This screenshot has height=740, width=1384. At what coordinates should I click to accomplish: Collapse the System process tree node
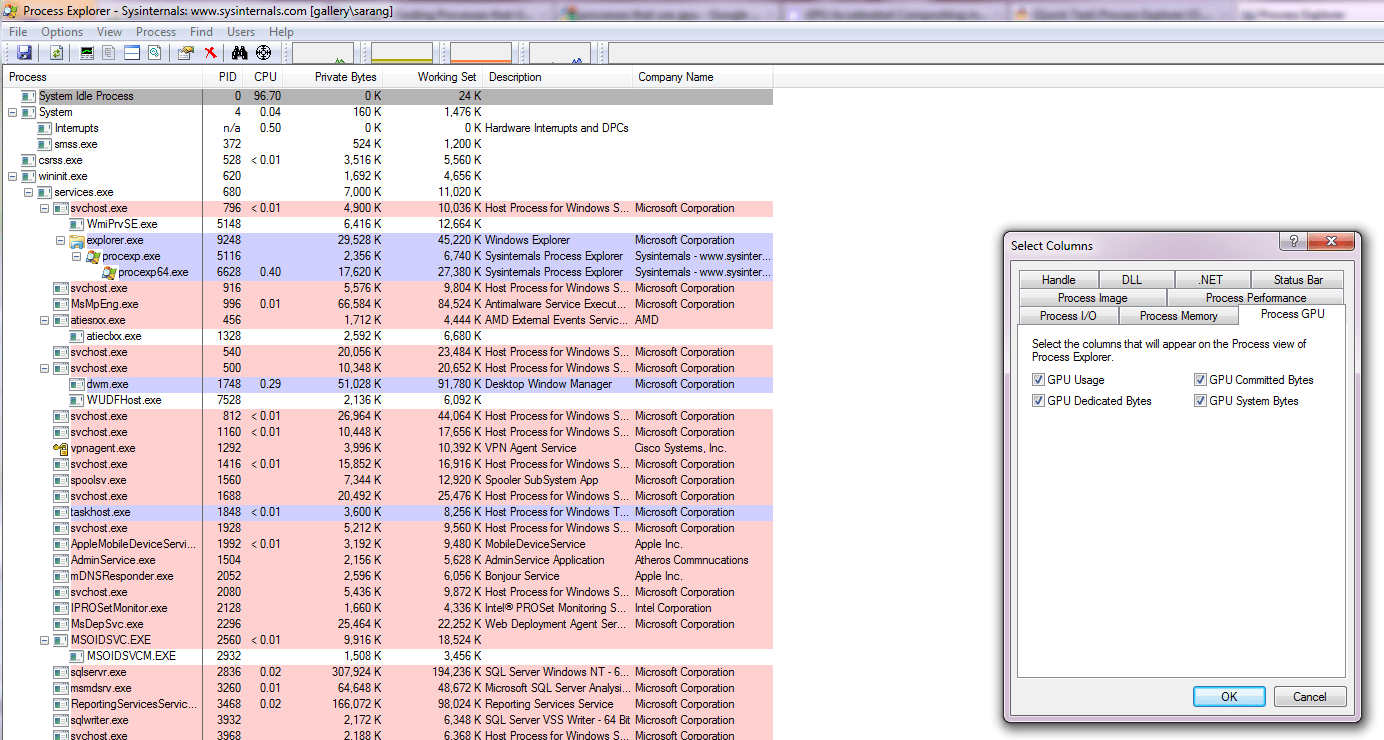pyautogui.click(x=12, y=112)
